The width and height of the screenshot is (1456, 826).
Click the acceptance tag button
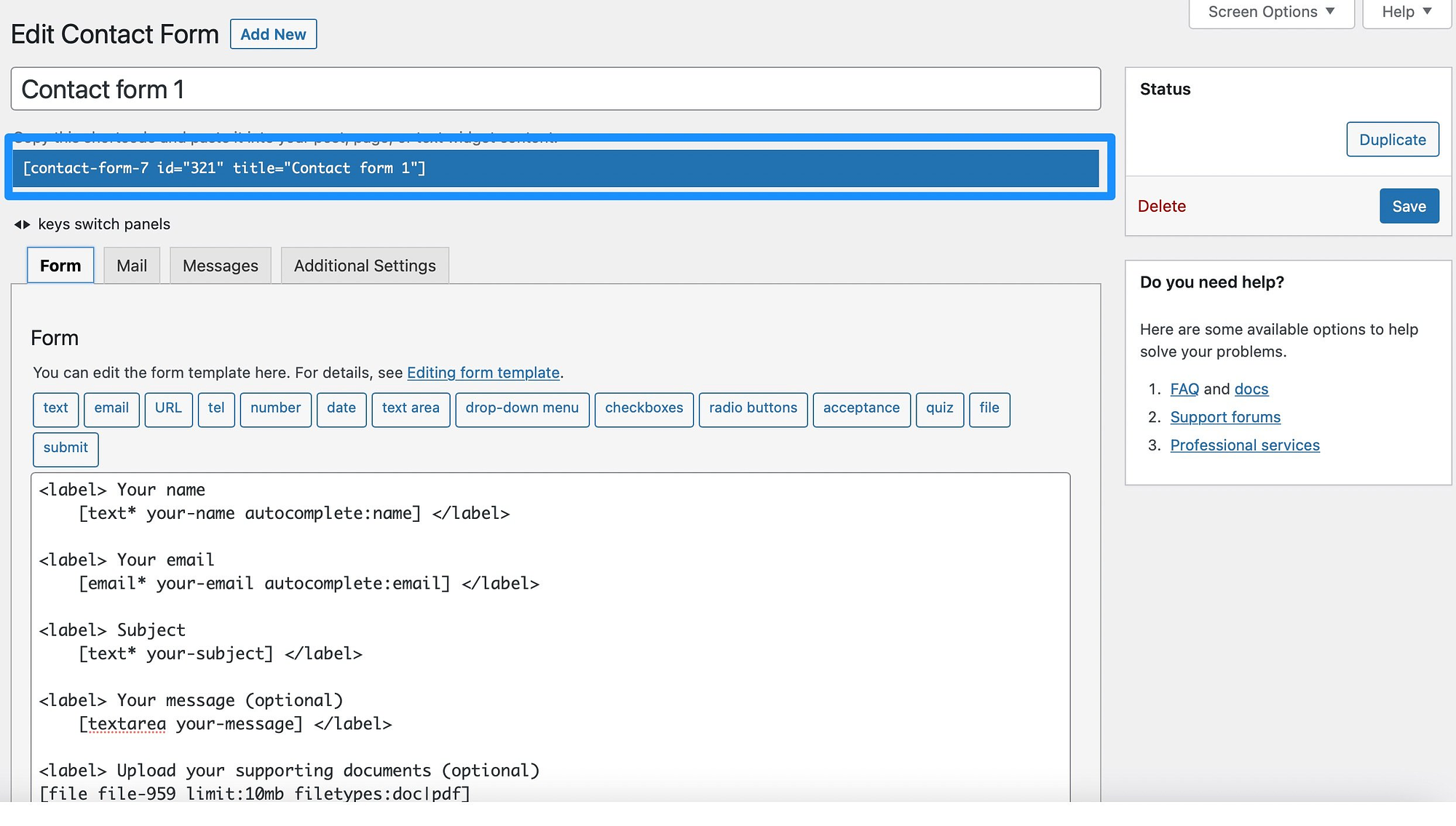tap(861, 408)
